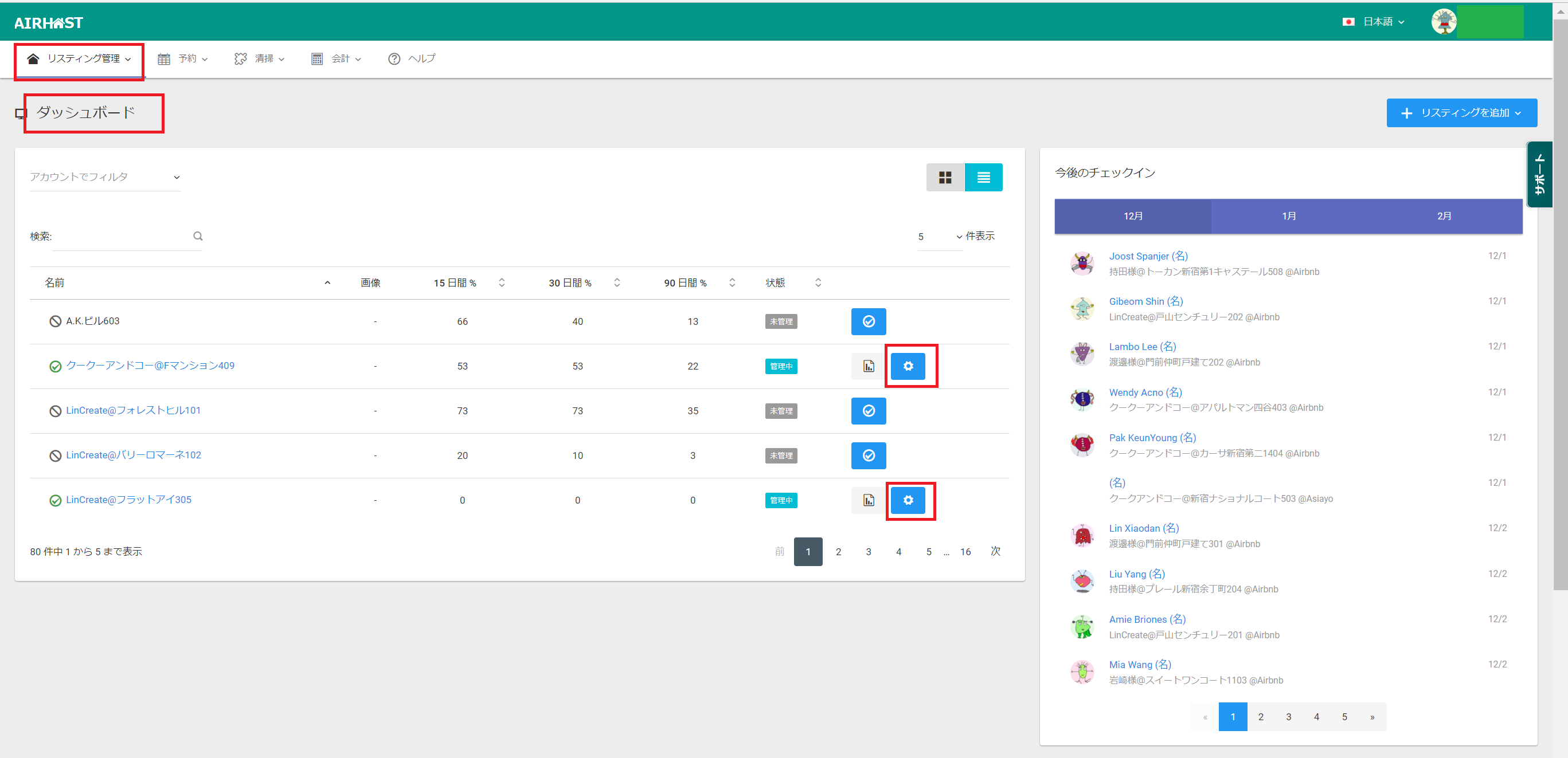1568x758 pixels.
Task: Enable management for LinCreate@フォレストヒル101 with check button
Action: click(868, 411)
